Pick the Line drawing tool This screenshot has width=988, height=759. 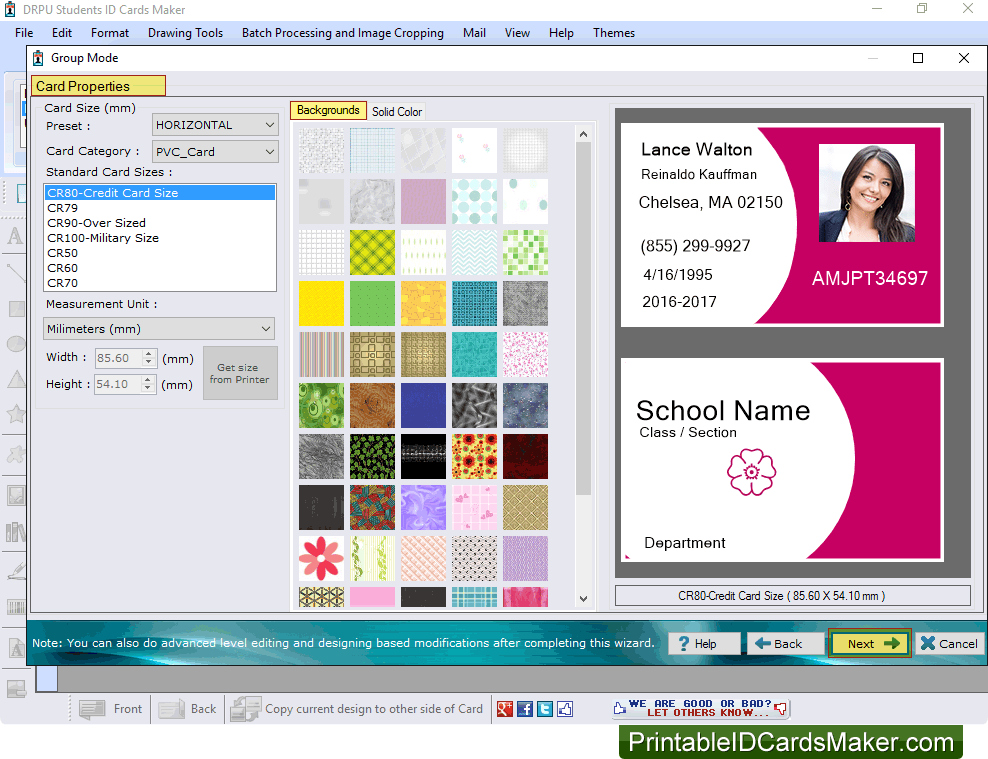click(16, 271)
